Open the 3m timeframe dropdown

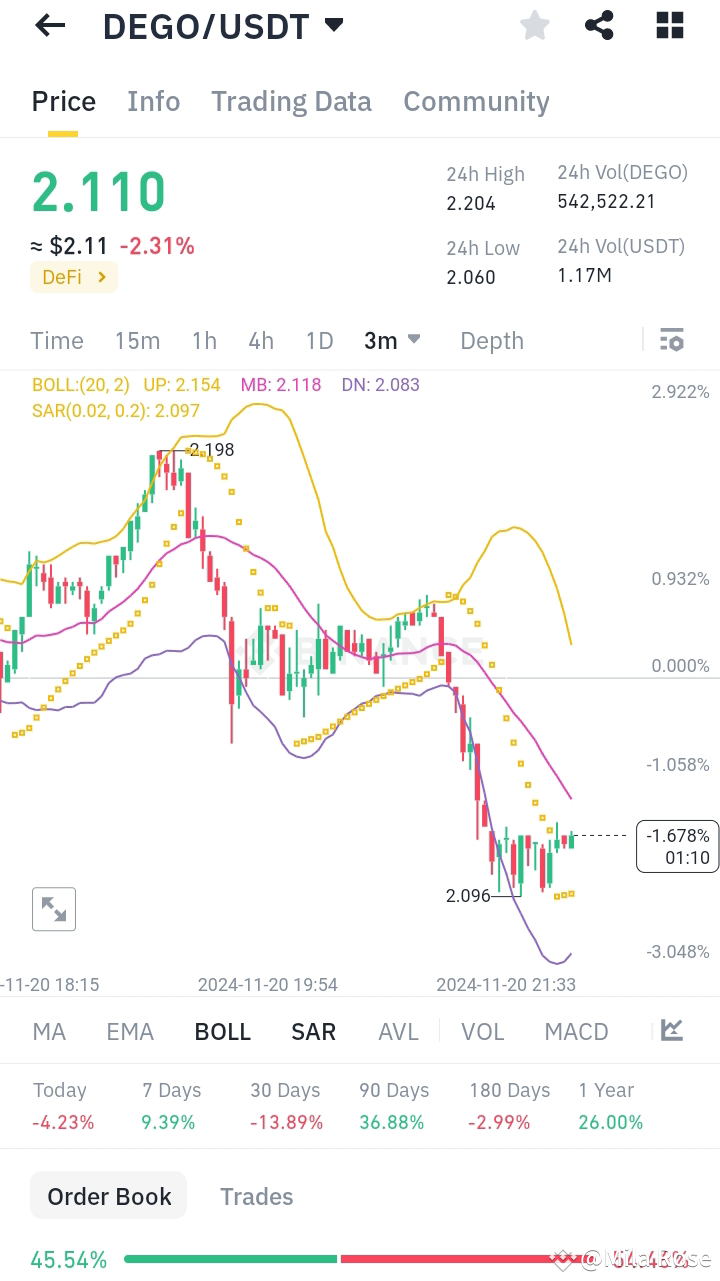click(392, 340)
